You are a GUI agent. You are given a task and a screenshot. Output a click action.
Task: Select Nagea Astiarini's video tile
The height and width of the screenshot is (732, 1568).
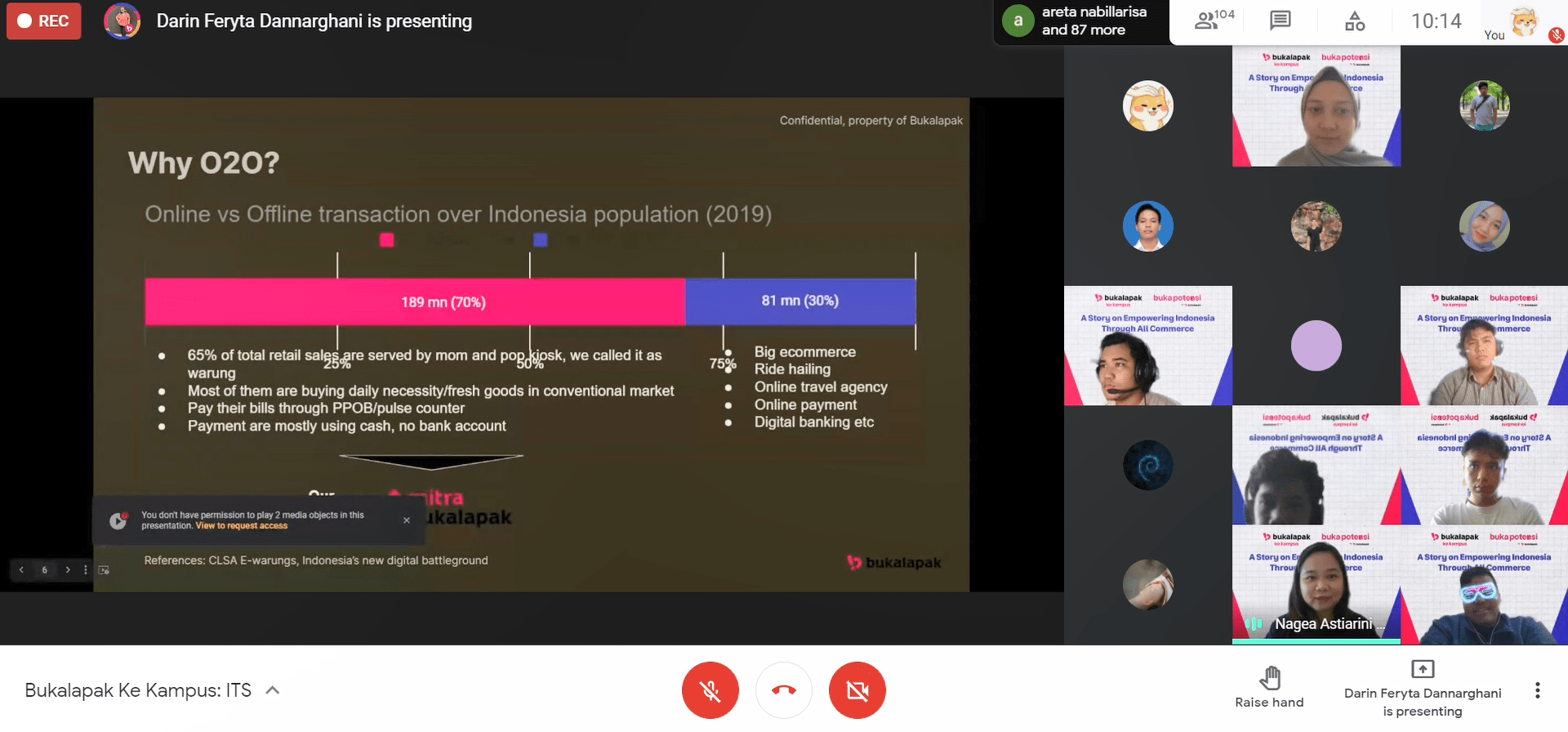[x=1316, y=584]
